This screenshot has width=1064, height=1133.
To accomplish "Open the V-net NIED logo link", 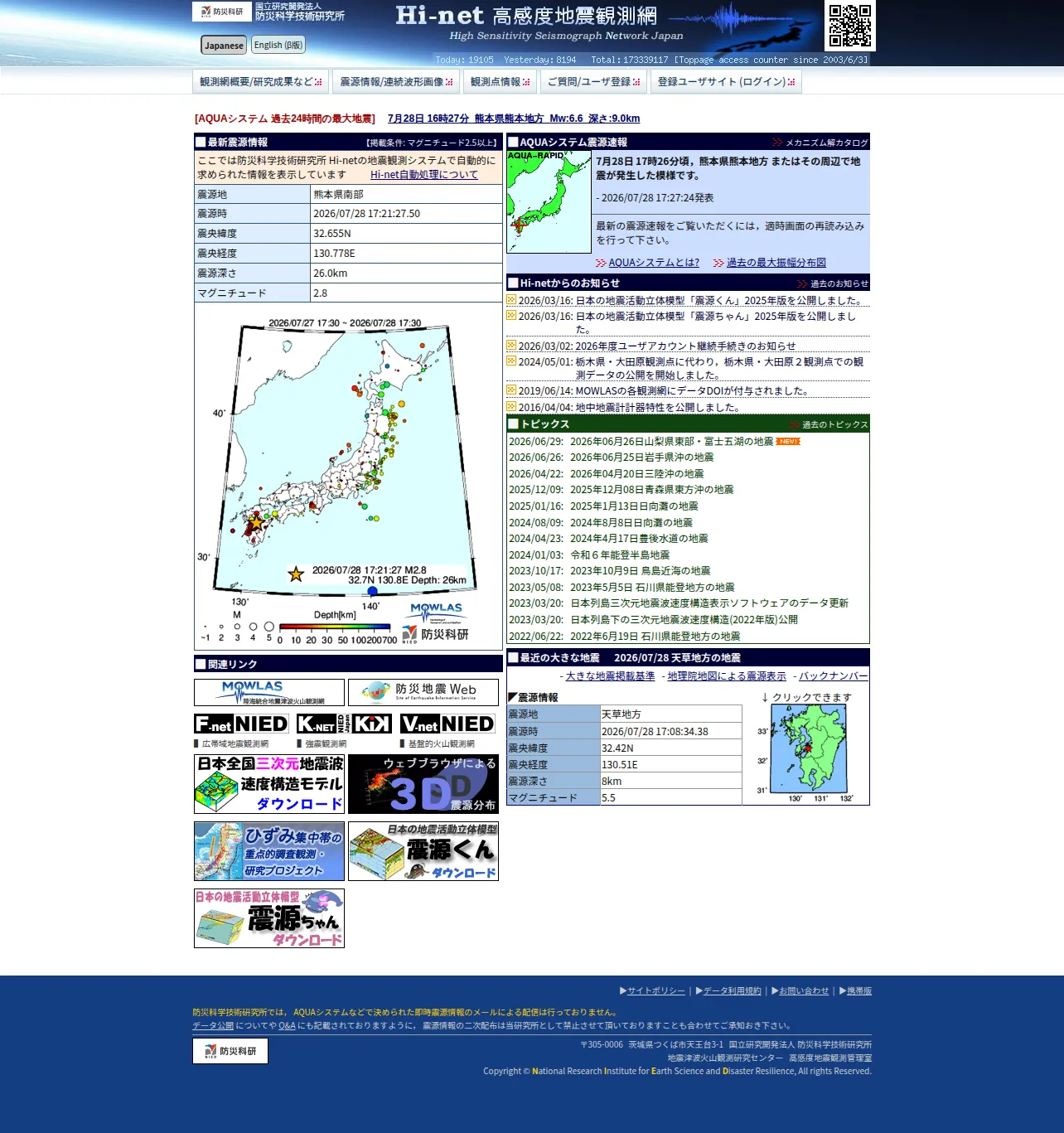I will coord(447,724).
